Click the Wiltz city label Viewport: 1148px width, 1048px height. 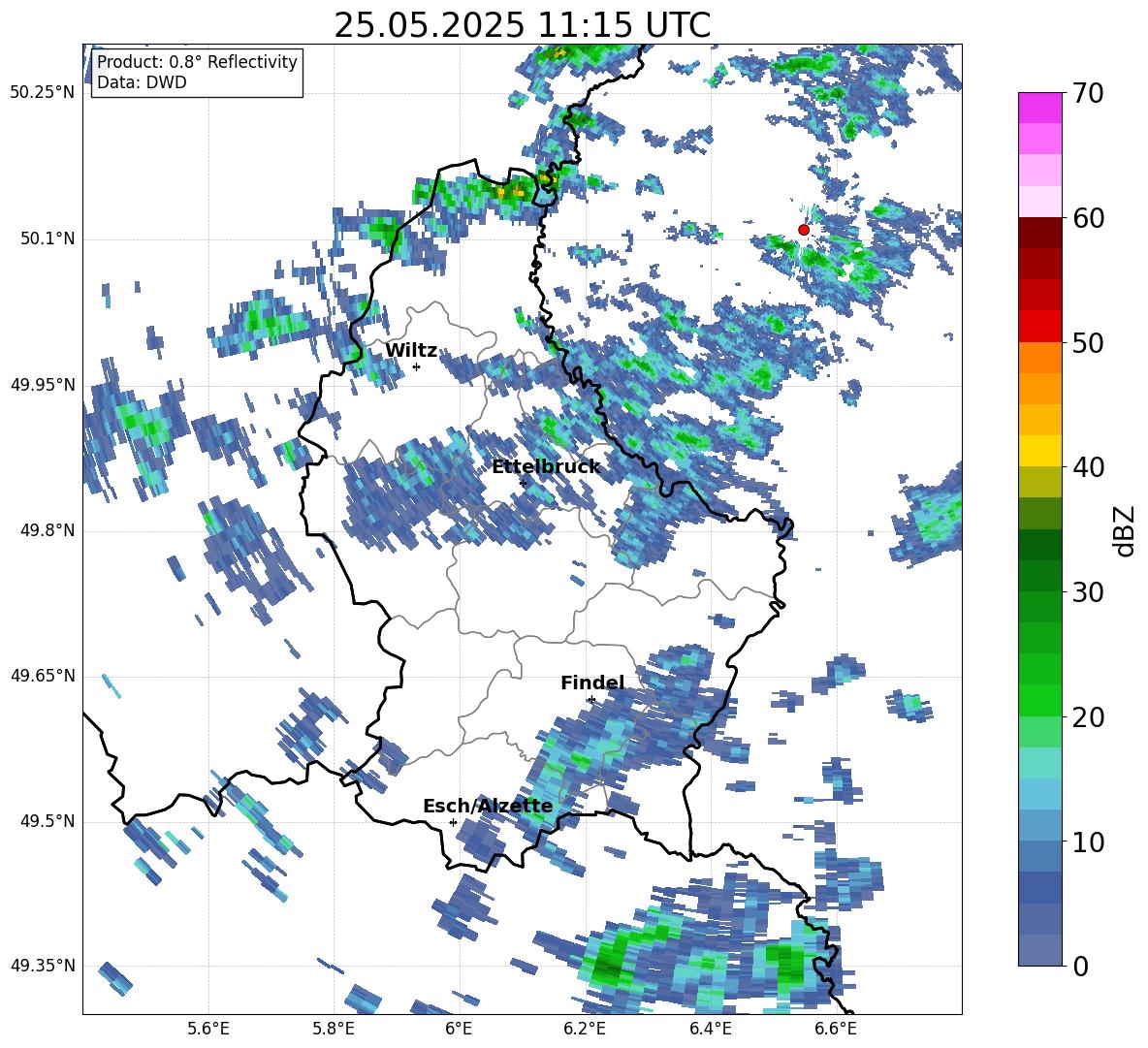(411, 351)
